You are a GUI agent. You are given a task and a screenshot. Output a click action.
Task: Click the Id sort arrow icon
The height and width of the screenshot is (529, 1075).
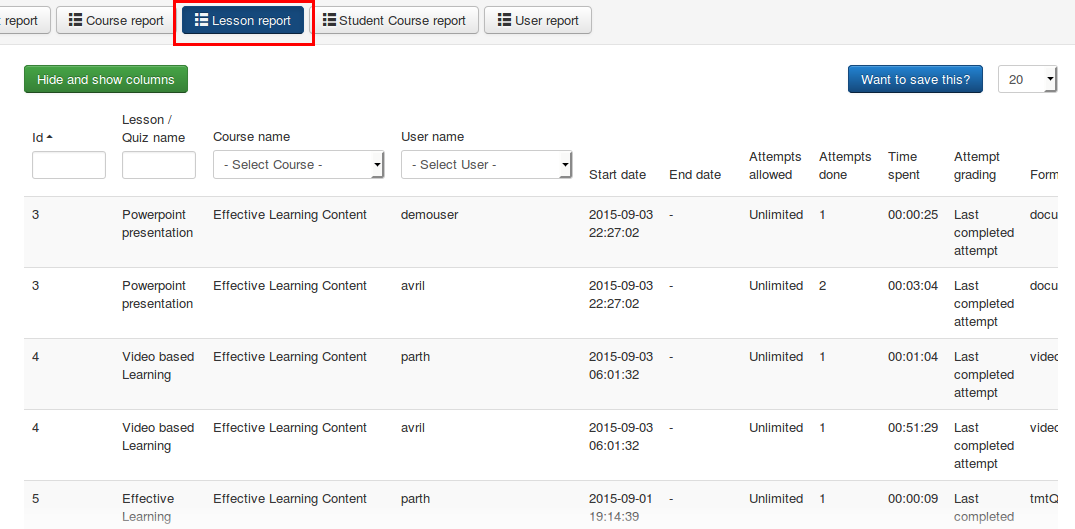(x=50, y=137)
